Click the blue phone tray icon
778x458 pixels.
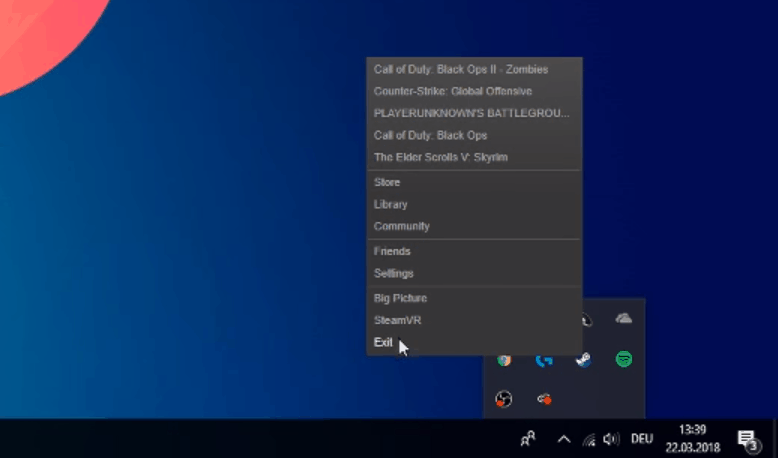(x=544, y=361)
